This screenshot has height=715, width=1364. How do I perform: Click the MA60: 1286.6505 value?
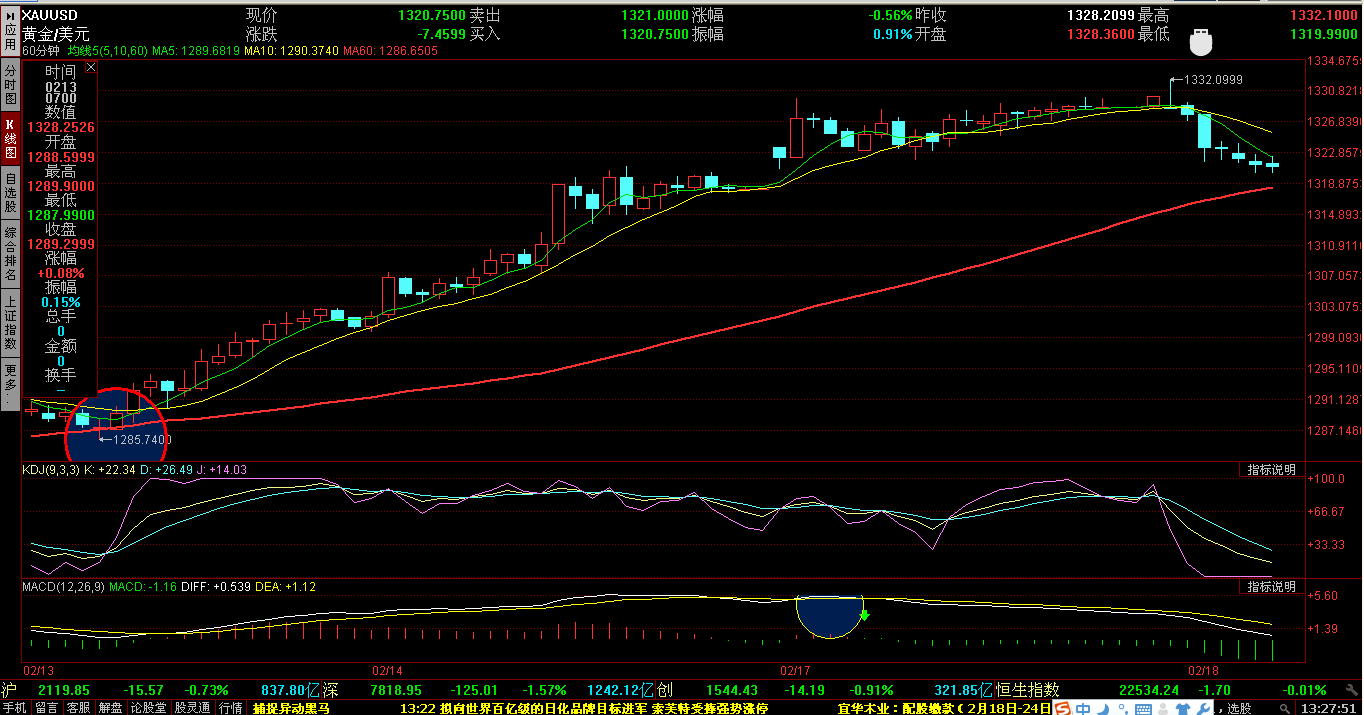[x=391, y=50]
